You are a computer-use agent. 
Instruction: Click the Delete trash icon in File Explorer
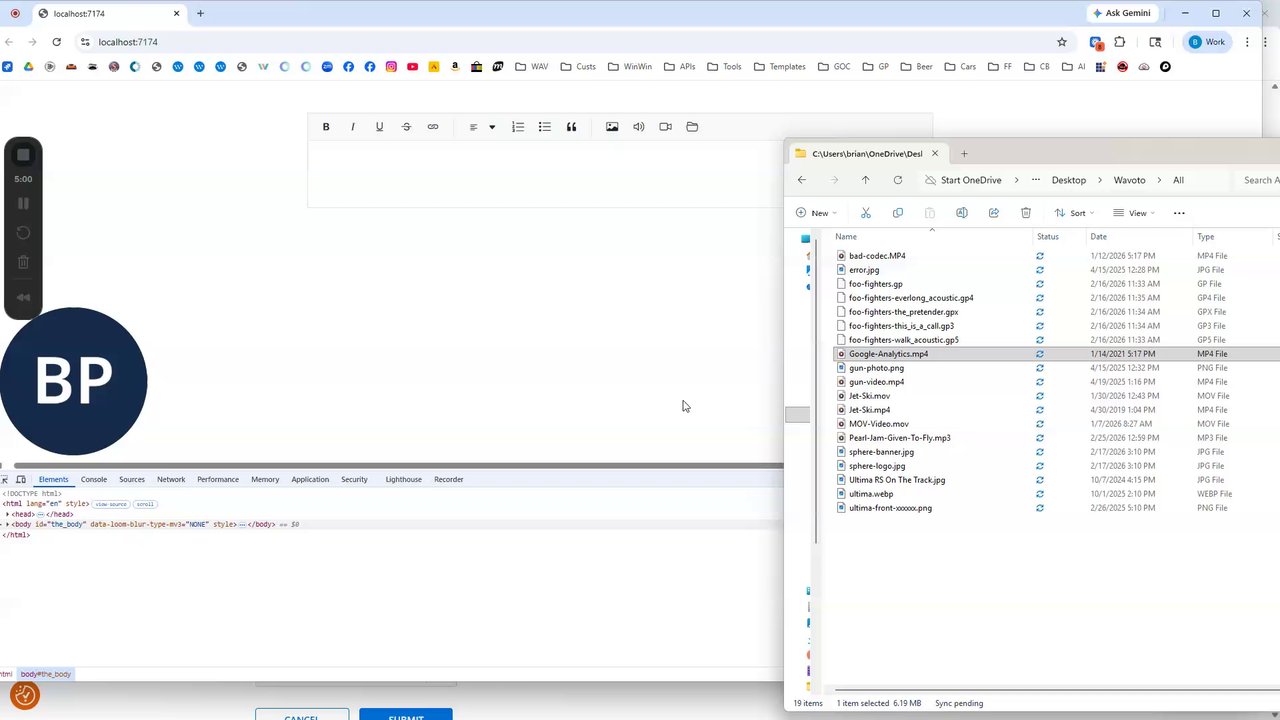point(1026,213)
